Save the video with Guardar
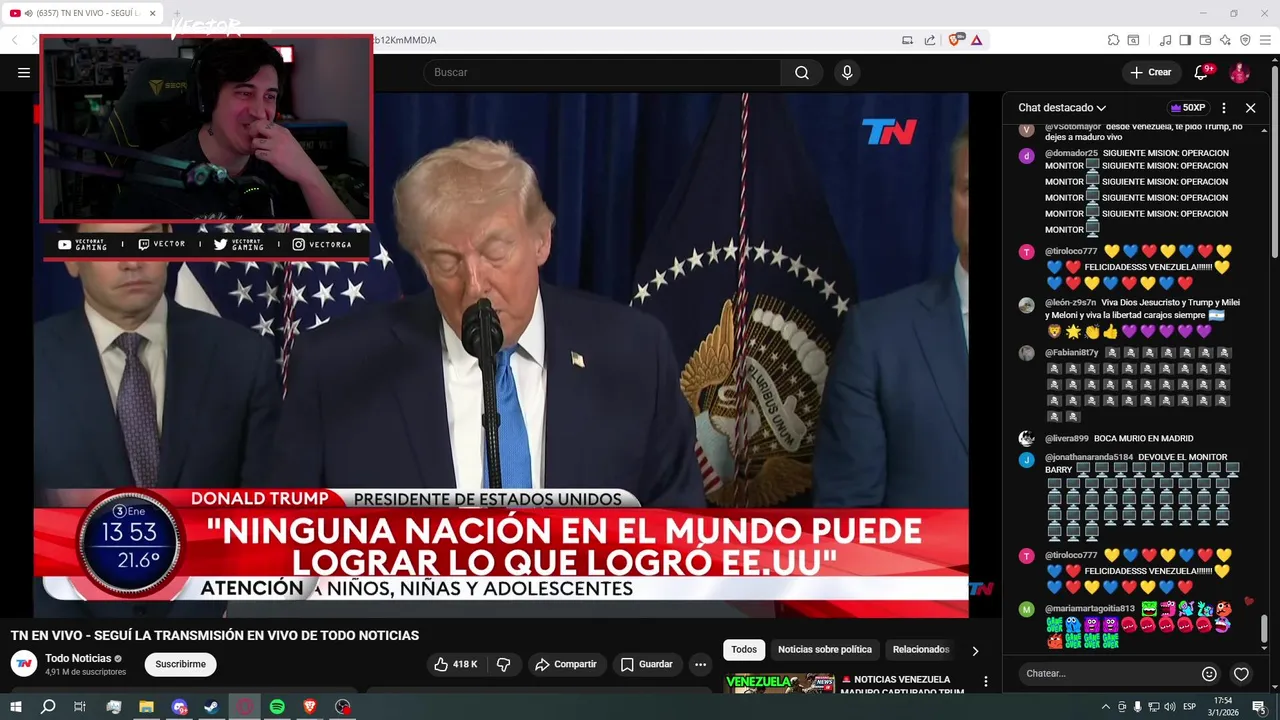 point(646,664)
